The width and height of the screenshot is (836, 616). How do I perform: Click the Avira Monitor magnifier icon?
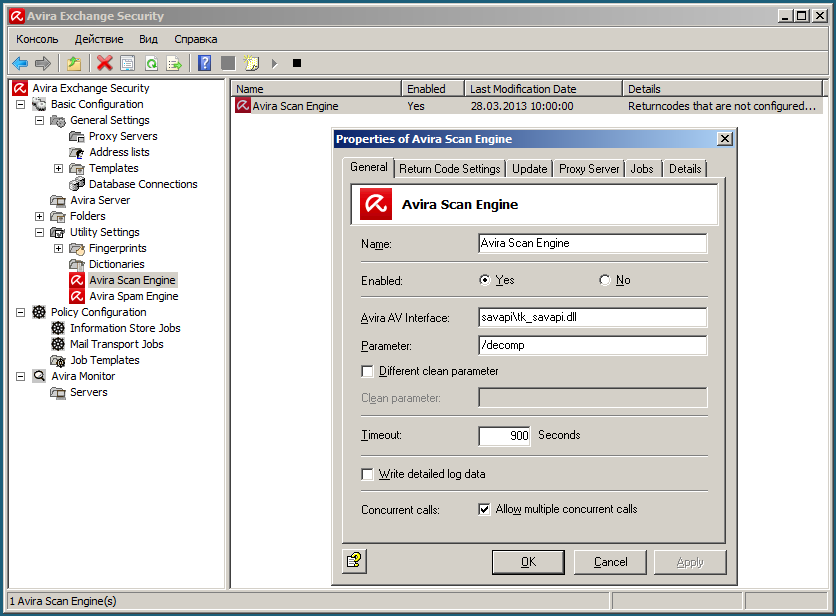(x=39, y=376)
